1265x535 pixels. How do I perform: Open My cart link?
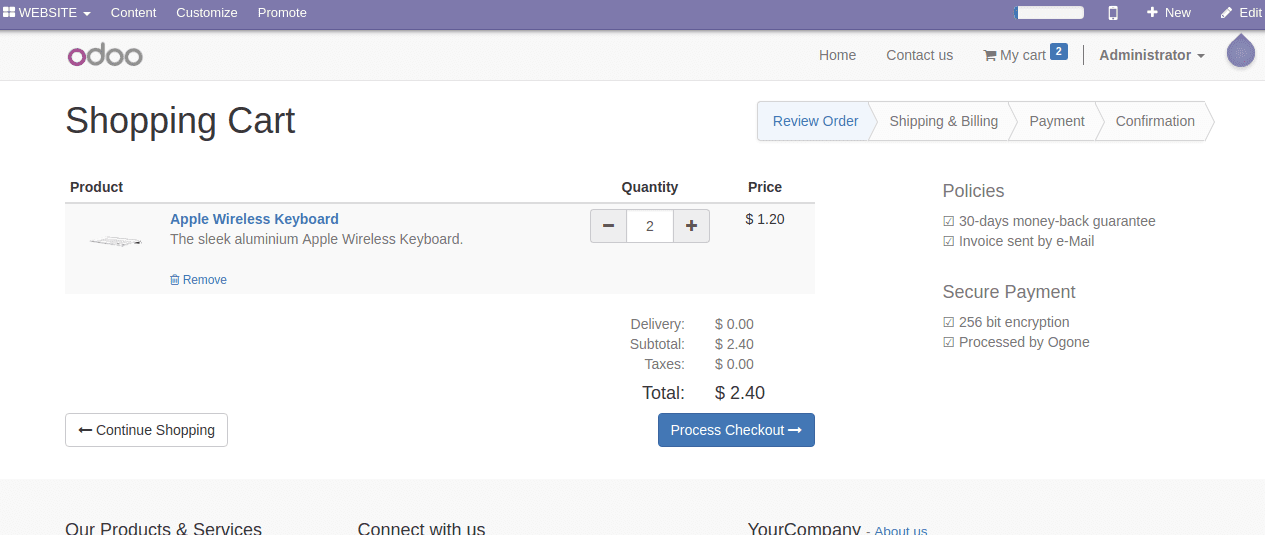1014,55
